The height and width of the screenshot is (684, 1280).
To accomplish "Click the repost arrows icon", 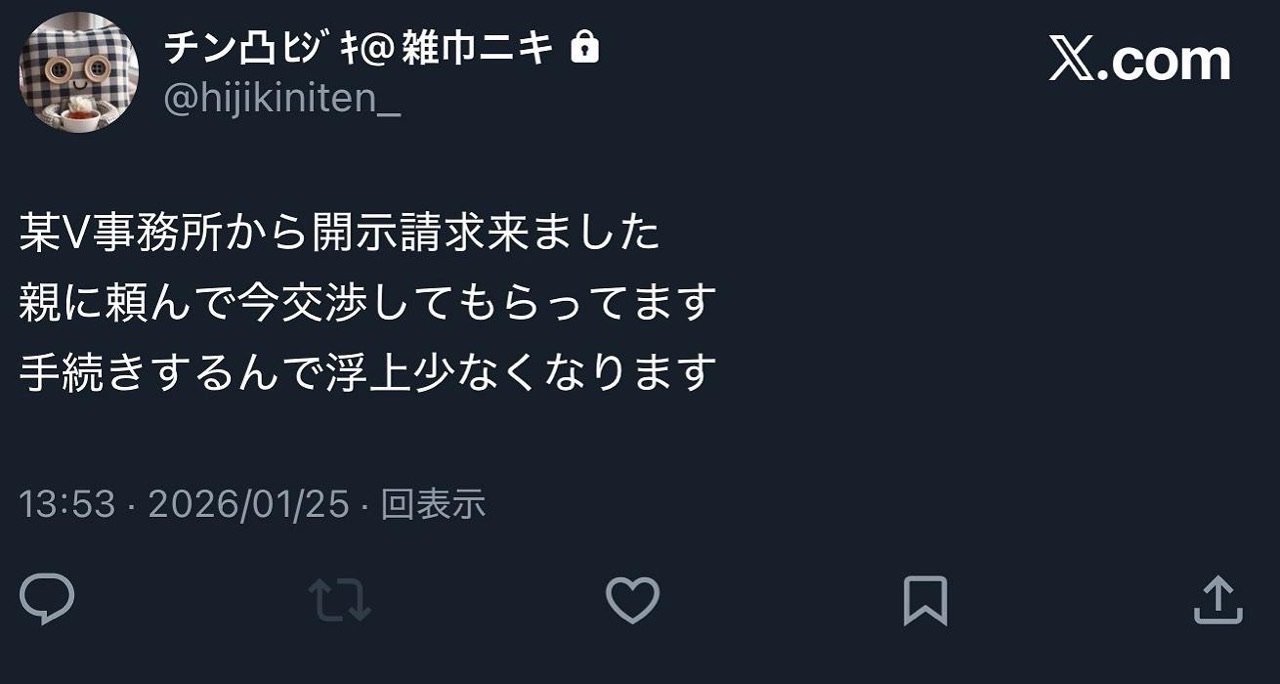I will 340,601.
